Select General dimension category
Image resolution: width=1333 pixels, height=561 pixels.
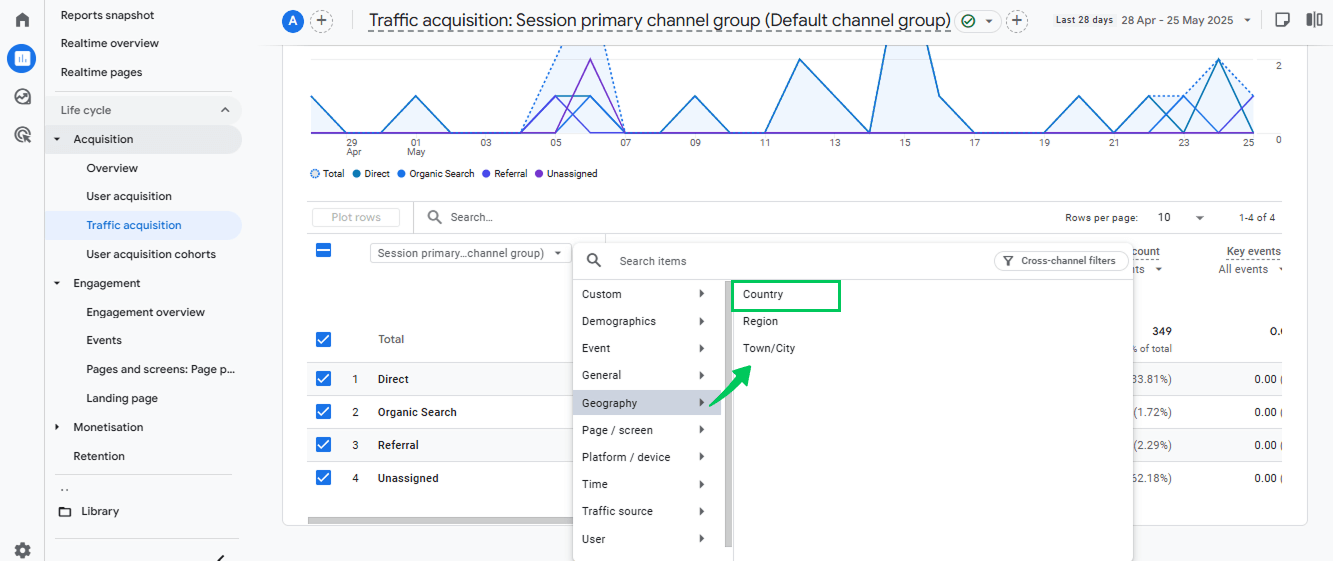[646, 375]
